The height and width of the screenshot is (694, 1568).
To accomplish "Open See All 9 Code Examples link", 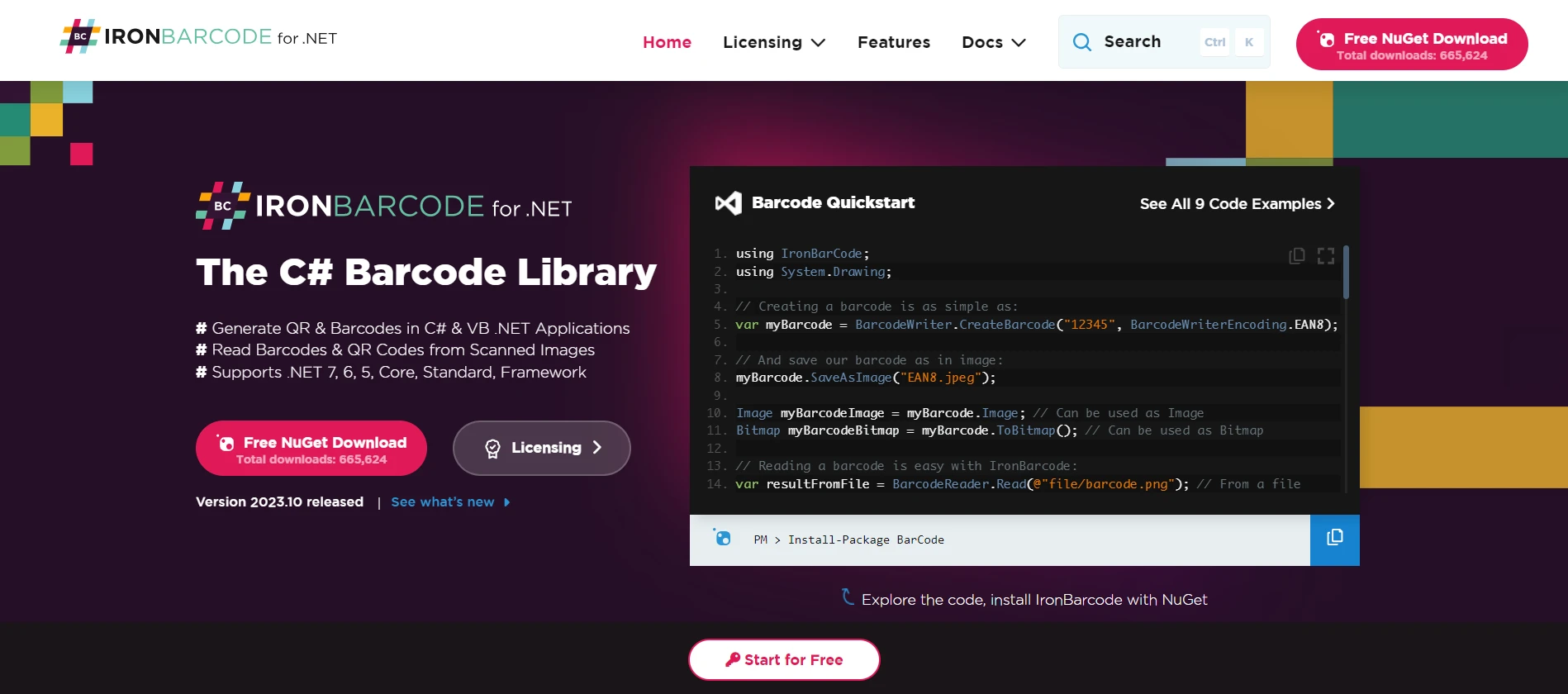I will click(1238, 203).
